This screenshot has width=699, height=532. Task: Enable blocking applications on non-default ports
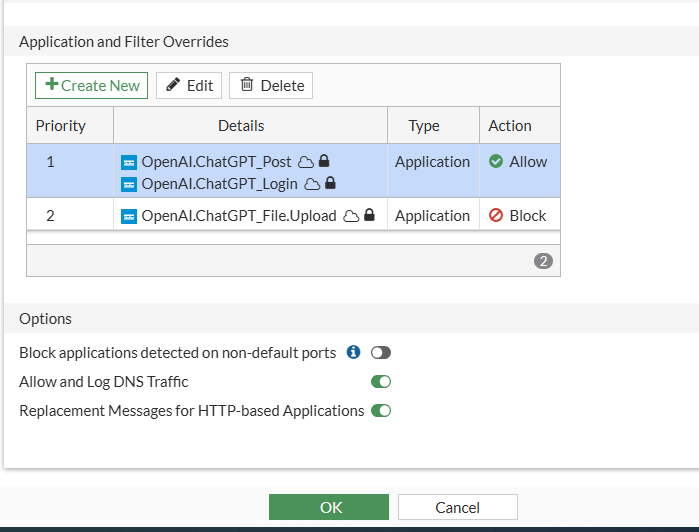(x=381, y=353)
